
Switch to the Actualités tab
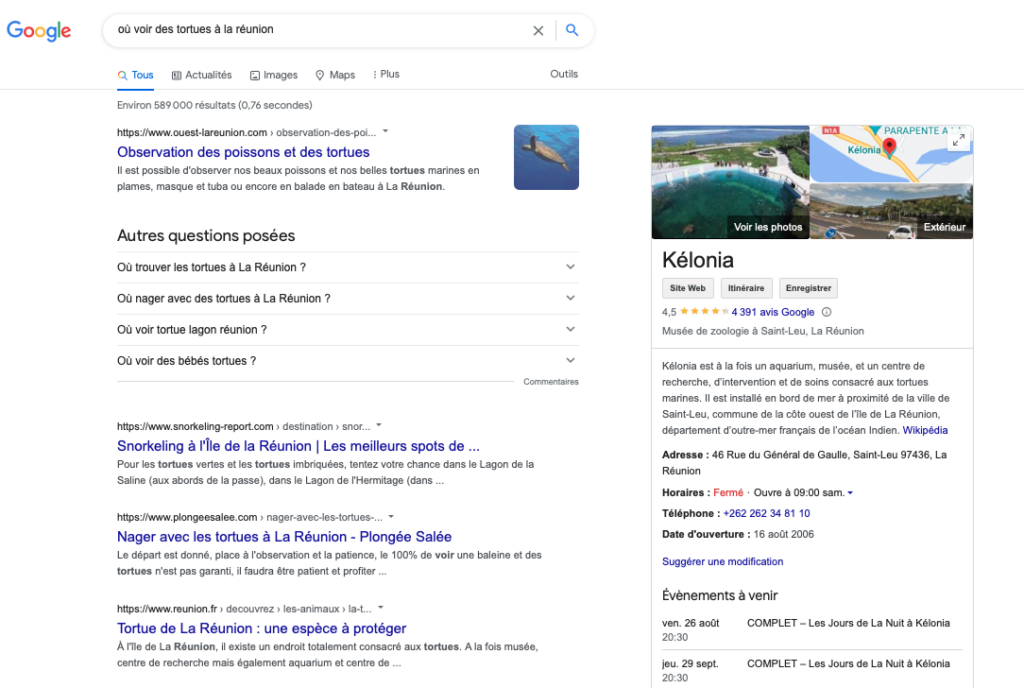coord(202,75)
